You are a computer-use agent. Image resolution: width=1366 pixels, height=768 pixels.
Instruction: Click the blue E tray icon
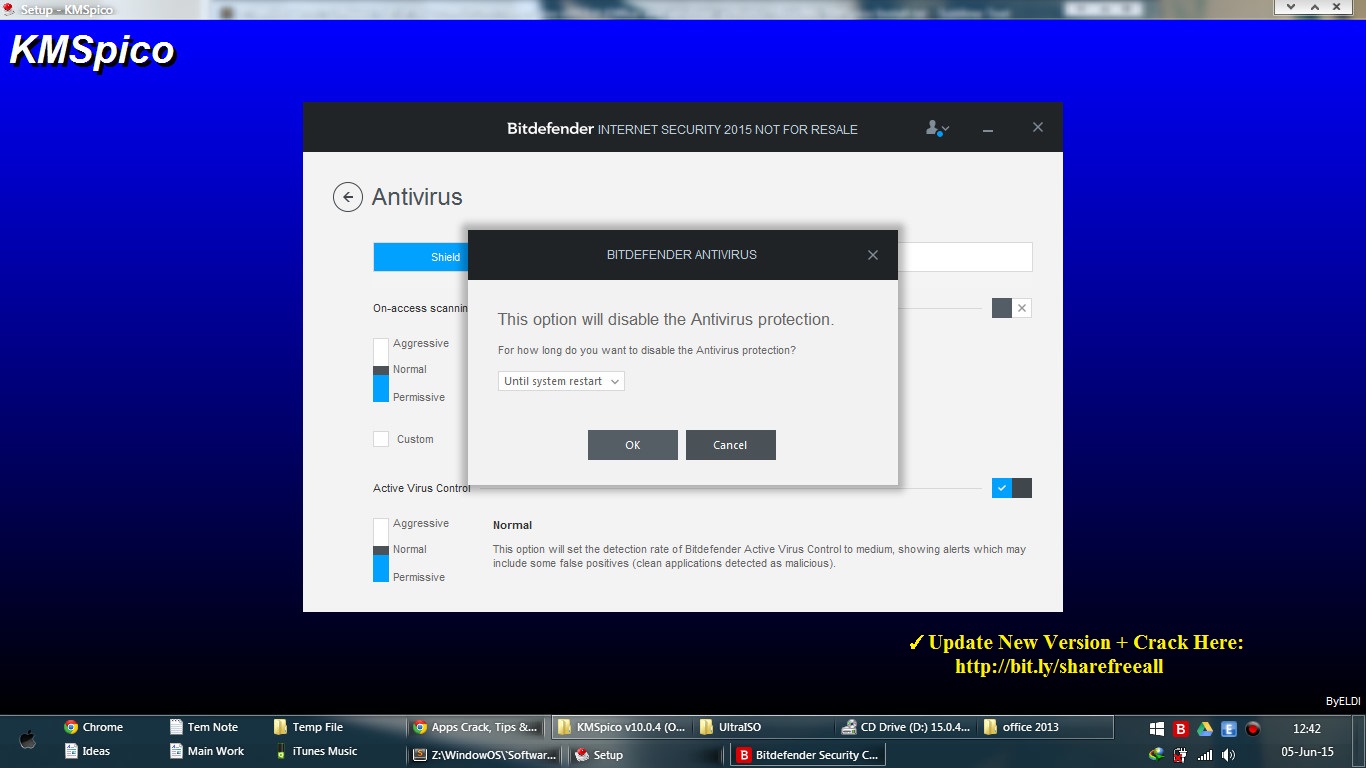tap(1229, 729)
